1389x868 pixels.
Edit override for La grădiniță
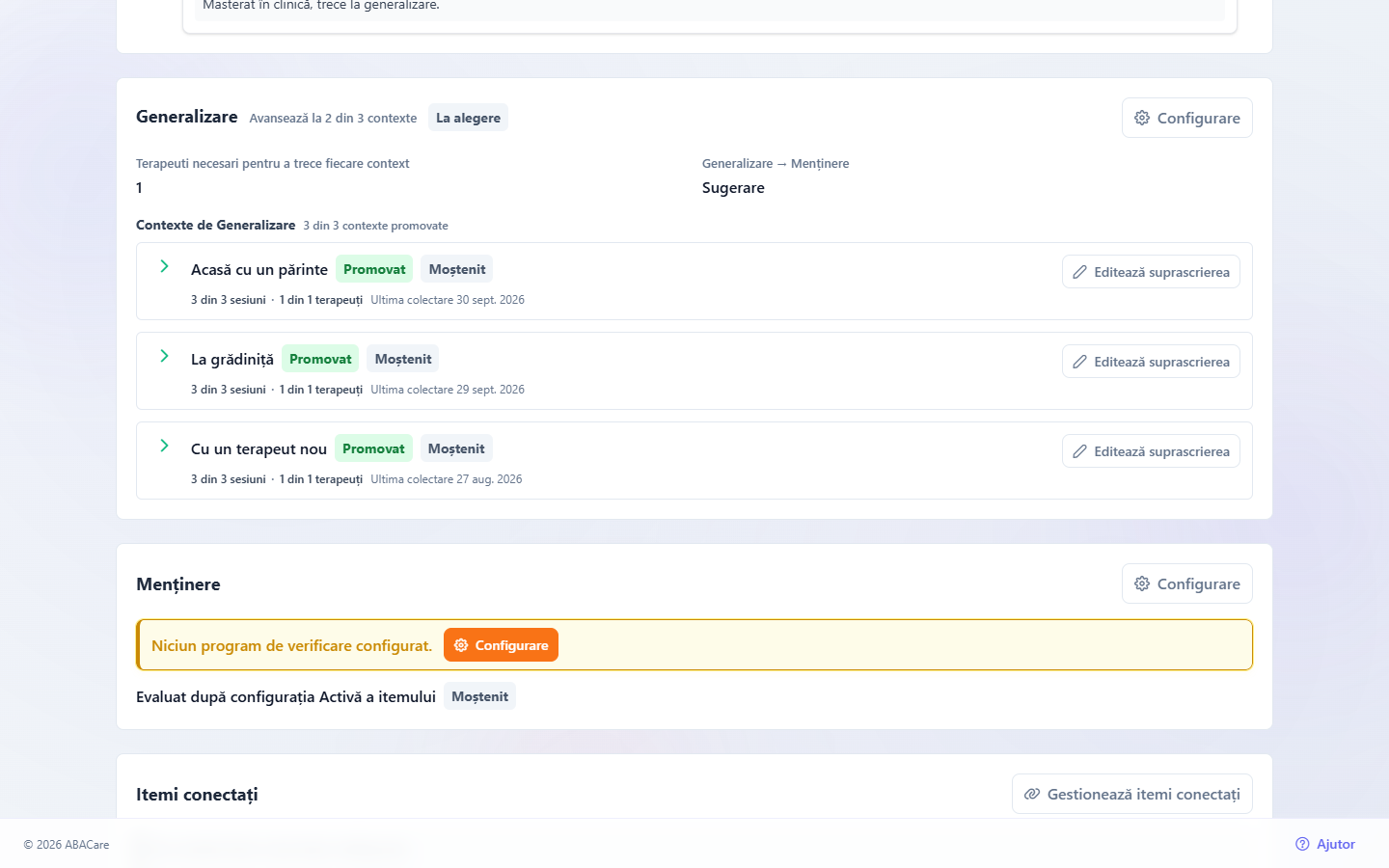(1151, 362)
